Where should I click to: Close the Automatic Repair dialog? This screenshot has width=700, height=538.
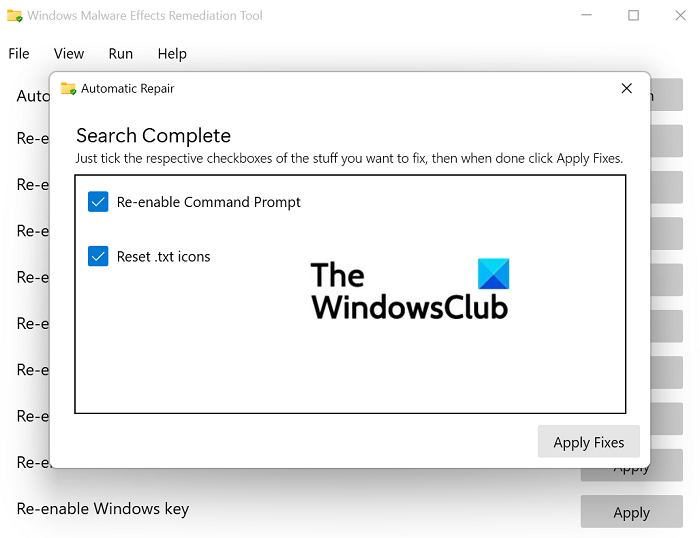pyautogui.click(x=626, y=88)
